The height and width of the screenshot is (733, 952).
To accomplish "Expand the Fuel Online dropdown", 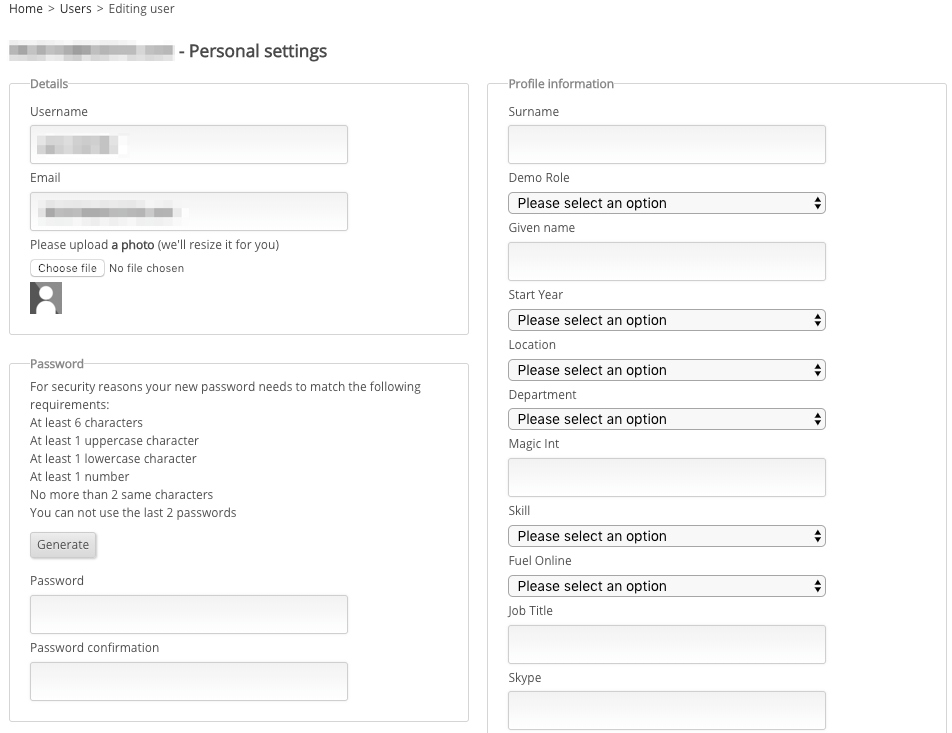I will [x=666, y=586].
